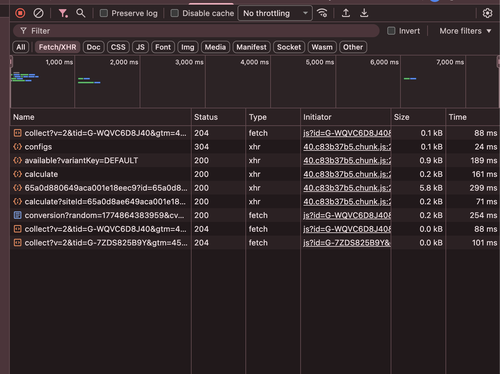Filter by Media type
Screen dimensions: 500x374
coord(215,47)
